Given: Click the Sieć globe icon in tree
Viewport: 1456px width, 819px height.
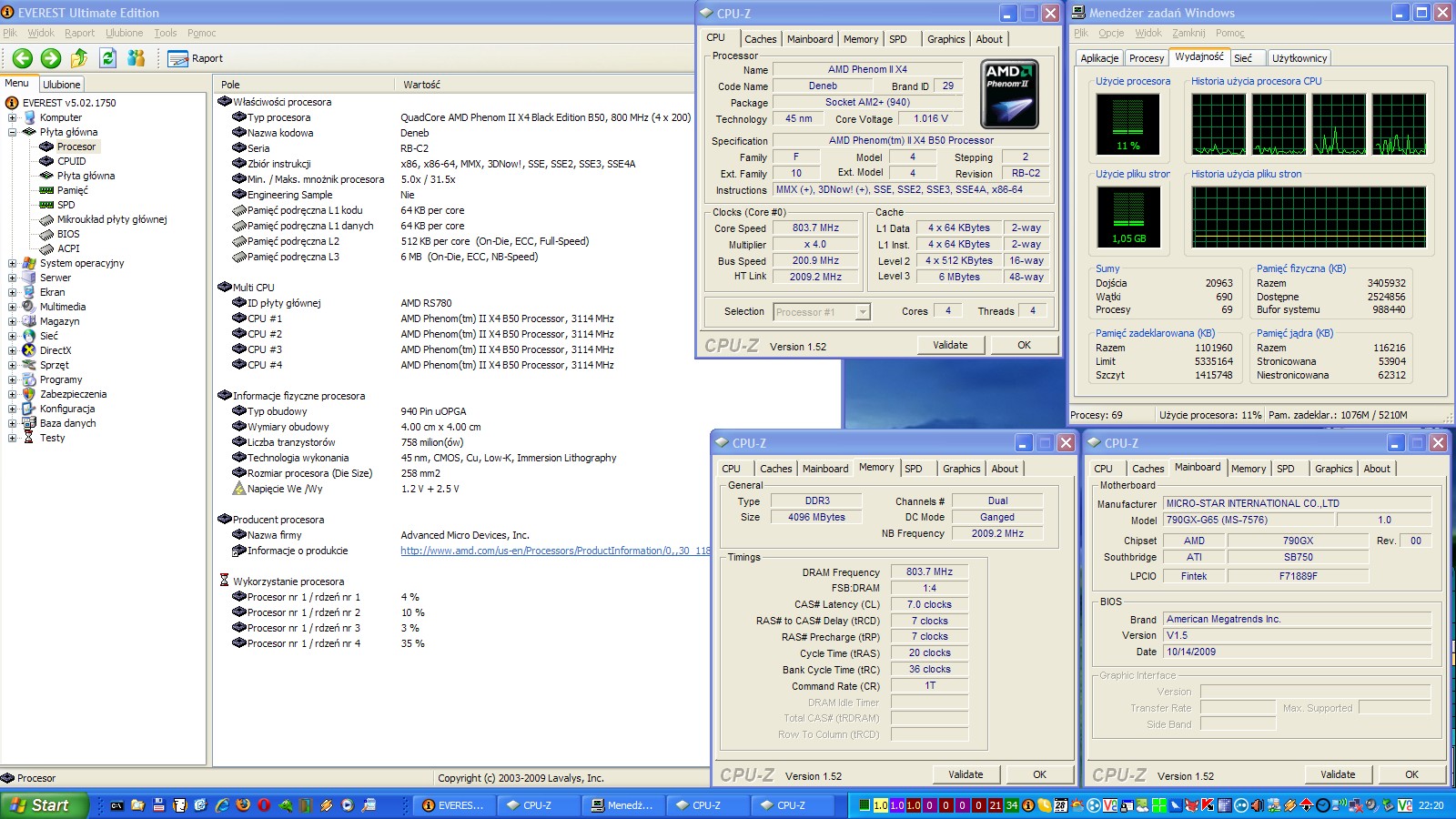Looking at the screenshot, I should (29, 336).
